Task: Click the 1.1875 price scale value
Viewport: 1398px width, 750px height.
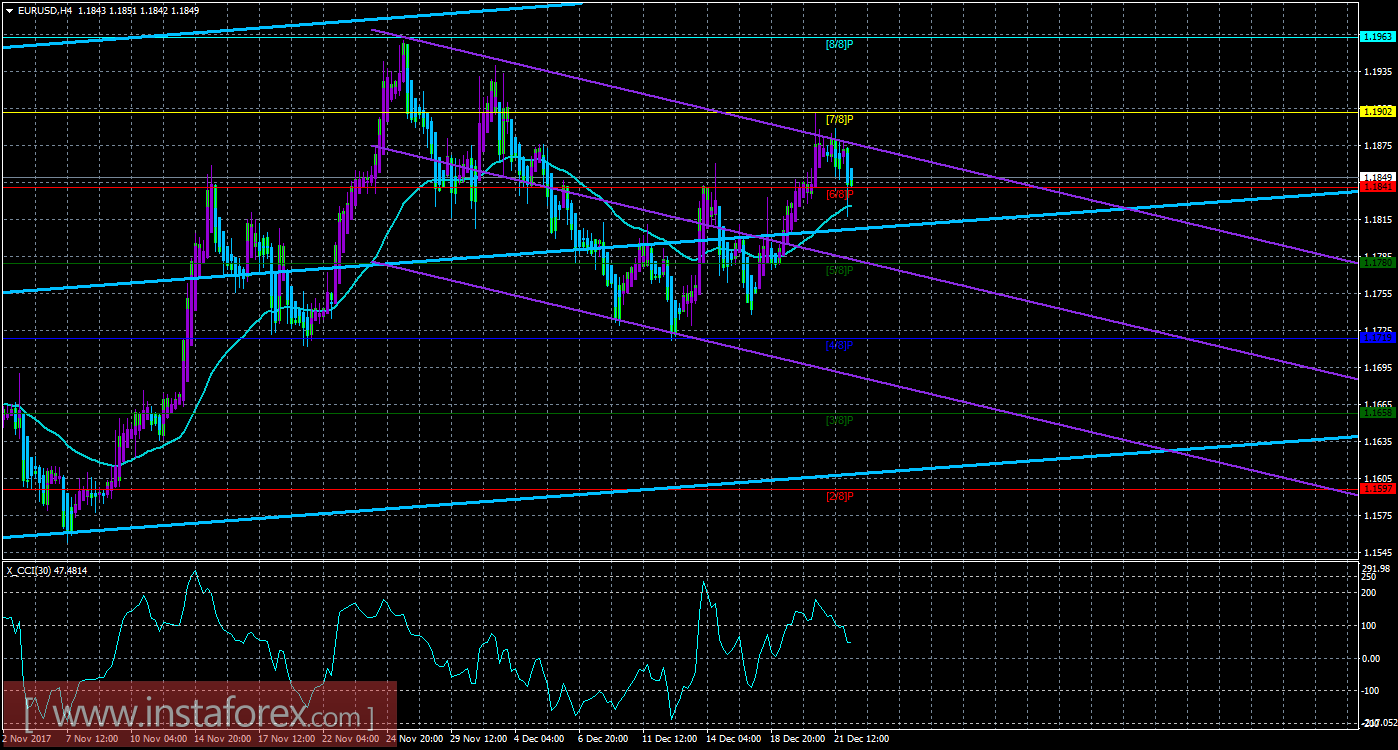Action: [1377, 146]
